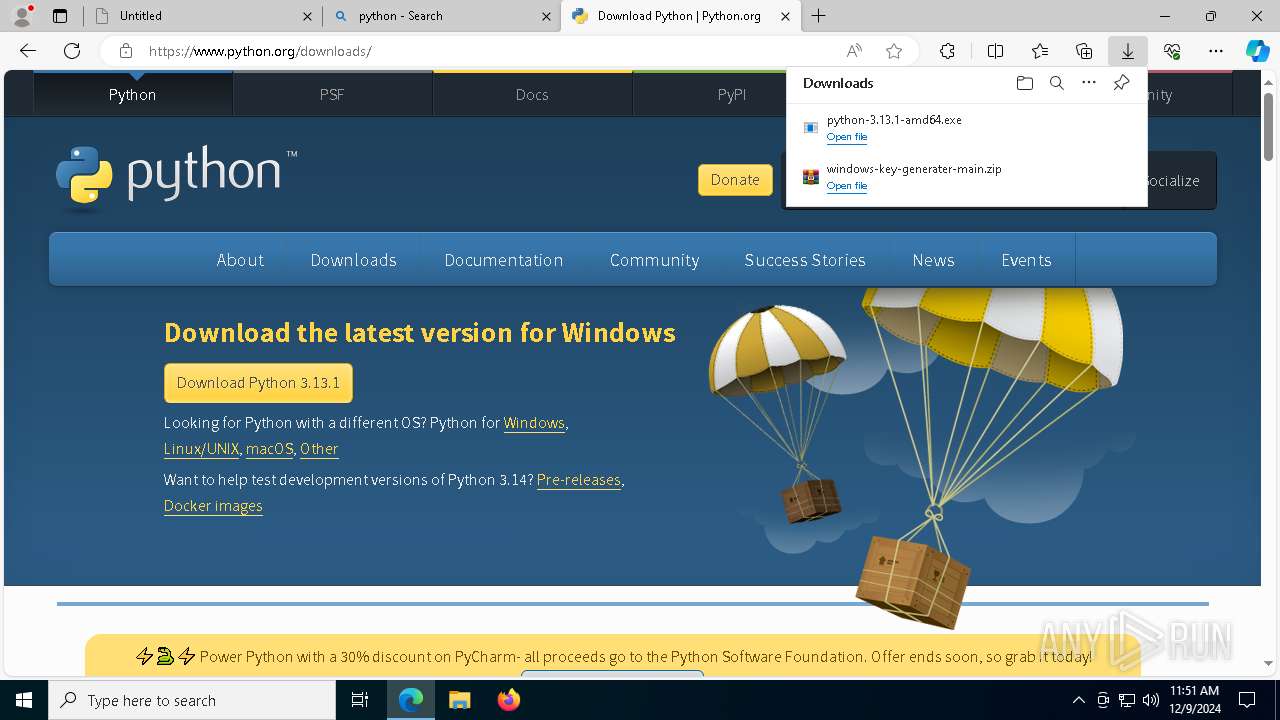Open the Pre-releases link
This screenshot has width=1280, height=720.
pos(579,480)
